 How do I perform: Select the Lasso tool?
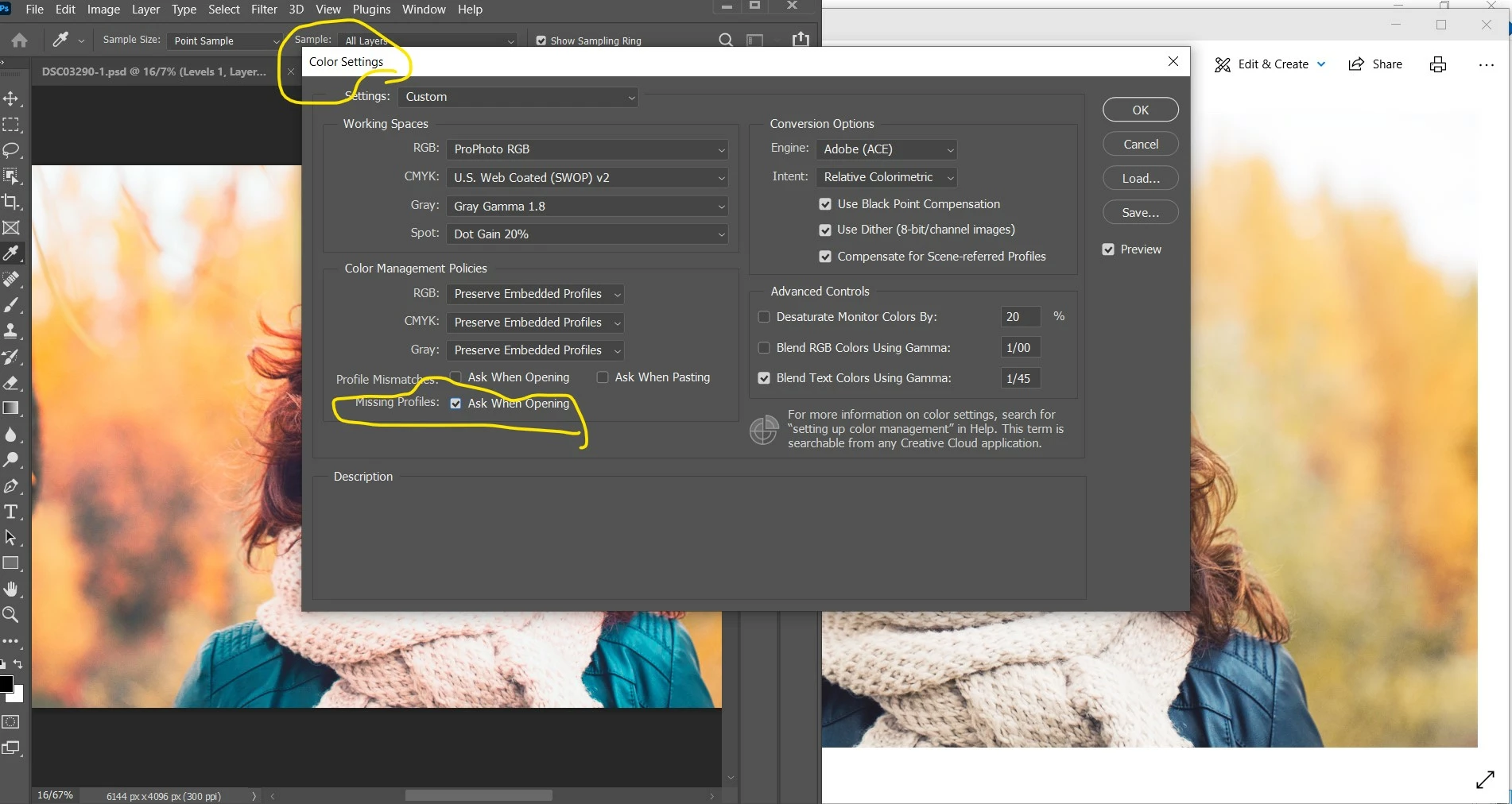pyautogui.click(x=11, y=150)
